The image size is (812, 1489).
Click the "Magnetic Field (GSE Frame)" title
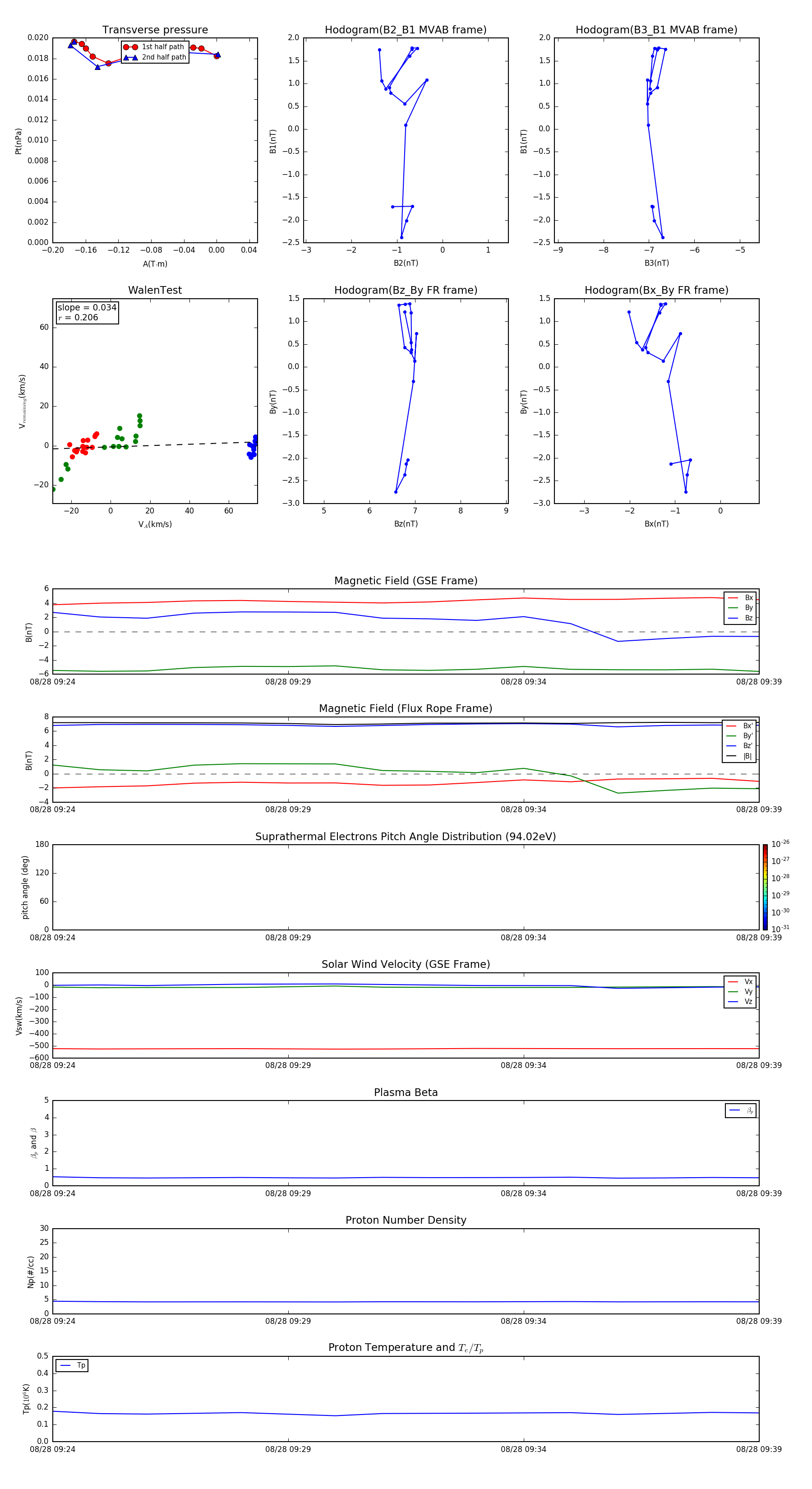point(406,581)
